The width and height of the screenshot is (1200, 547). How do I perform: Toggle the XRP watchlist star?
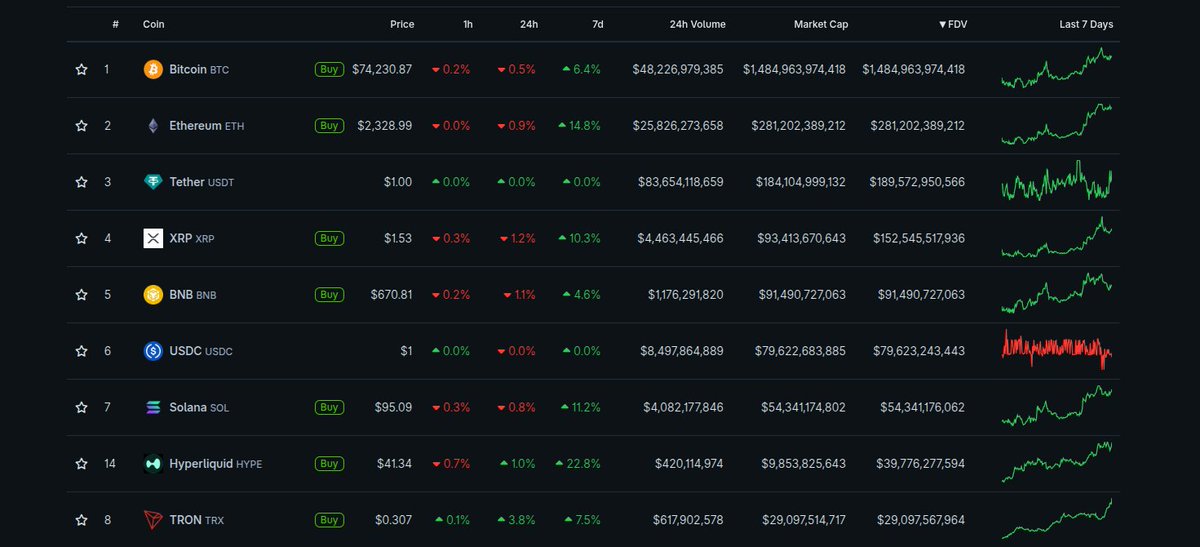tap(82, 238)
